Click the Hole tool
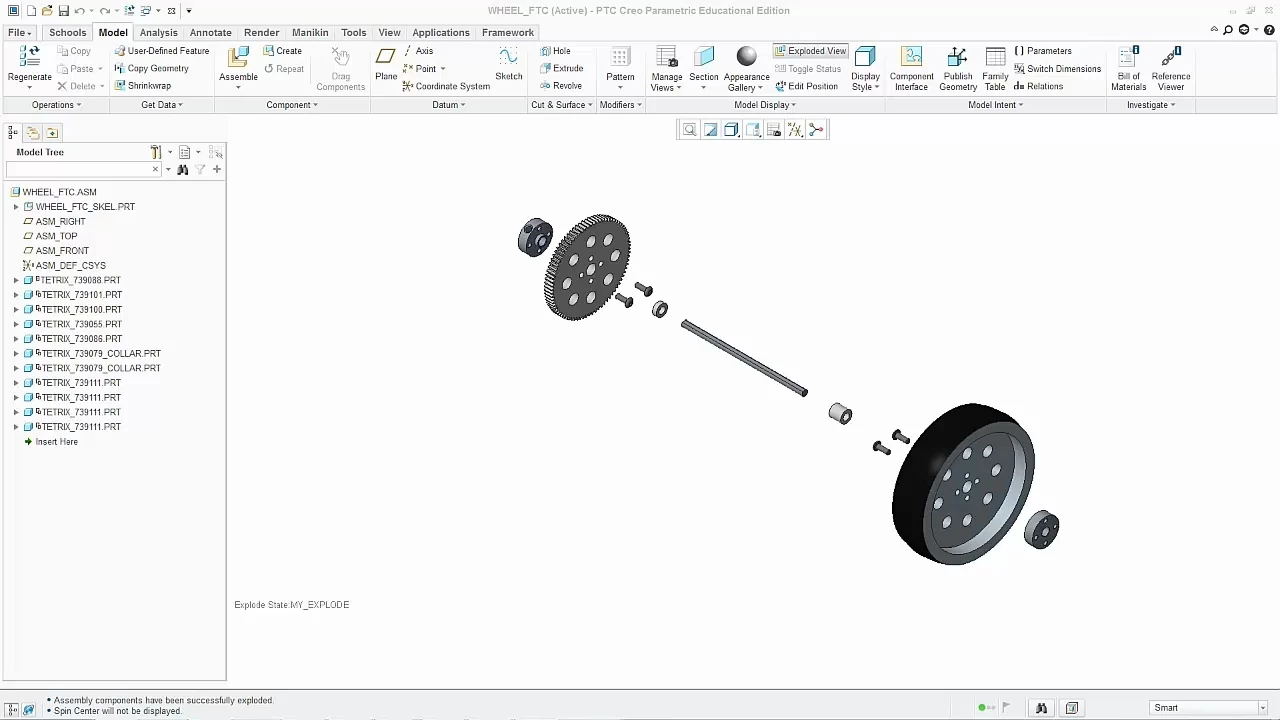Screen dimensions: 1280x720 tap(555, 51)
